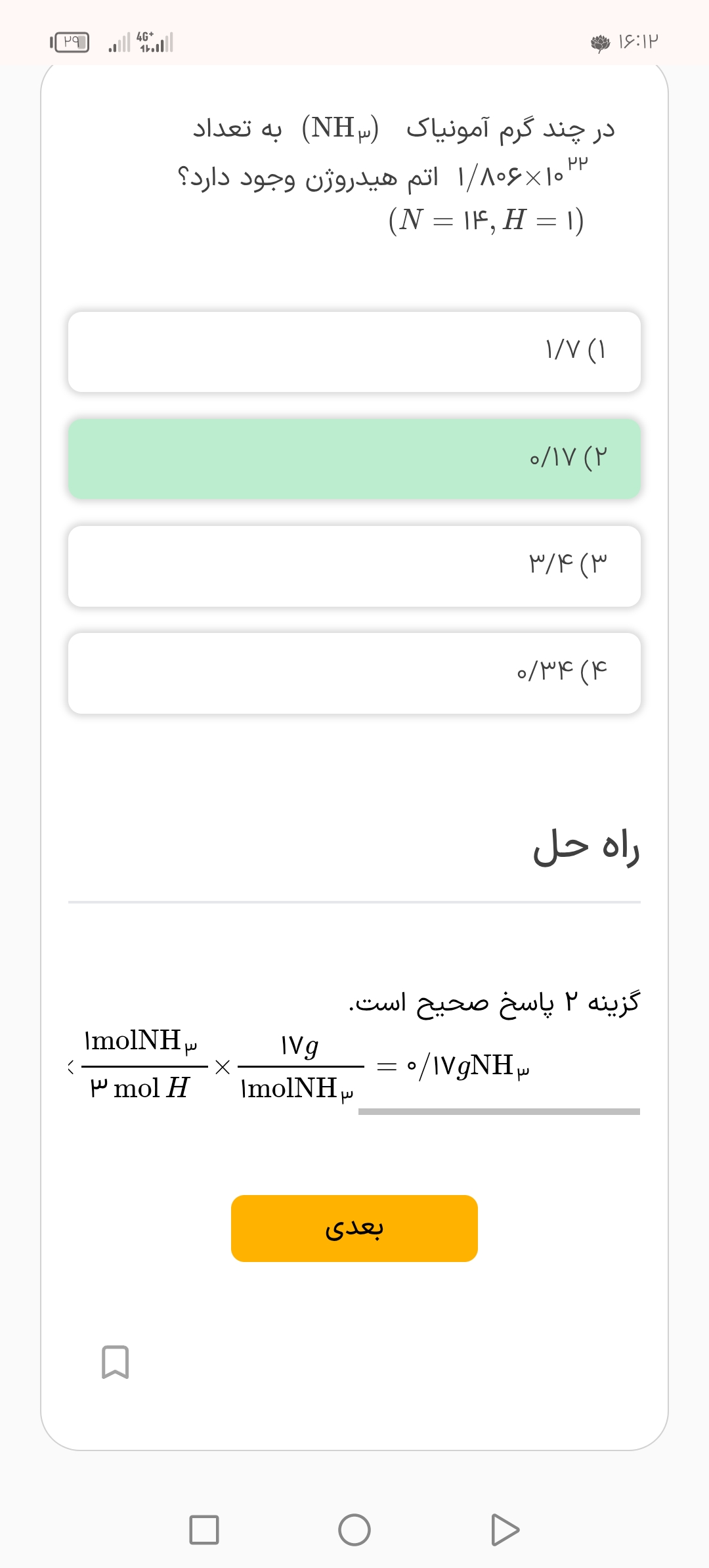The width and height of the screenshot is (709, 1568).
Task: Select answer option ۱ with value ۱/۷
Action: click(354, 352)
